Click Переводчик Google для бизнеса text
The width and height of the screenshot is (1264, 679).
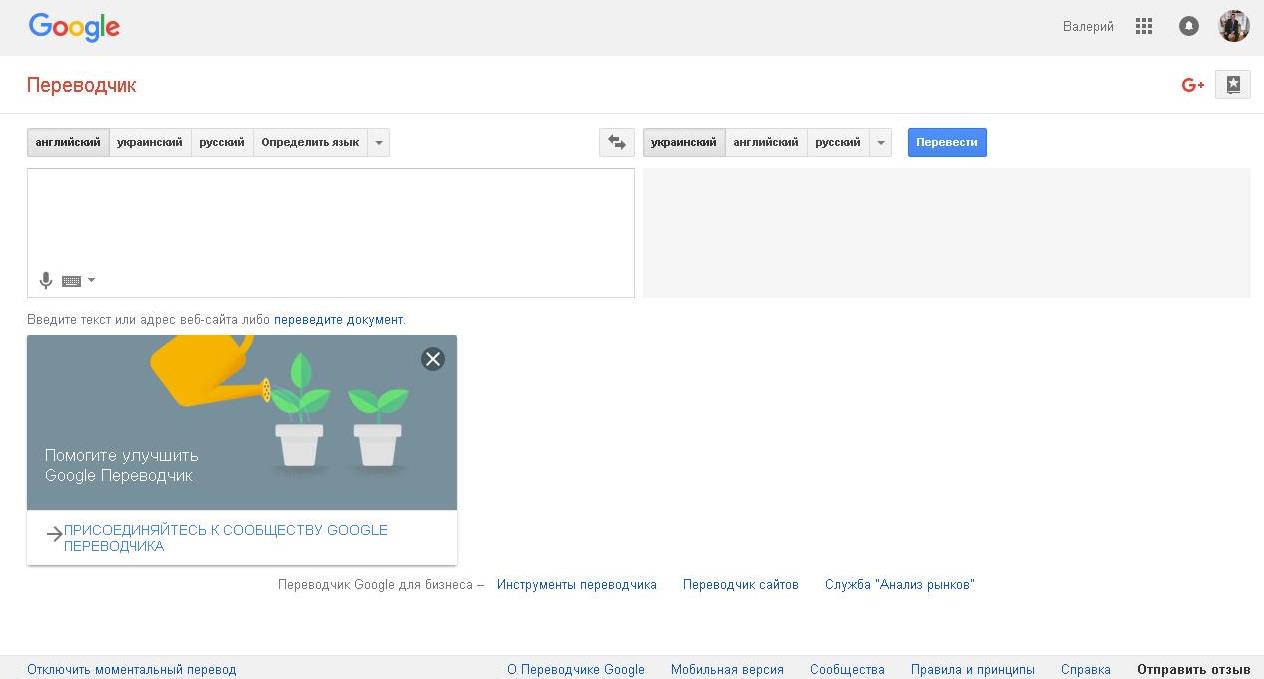(x=375, y=585)
